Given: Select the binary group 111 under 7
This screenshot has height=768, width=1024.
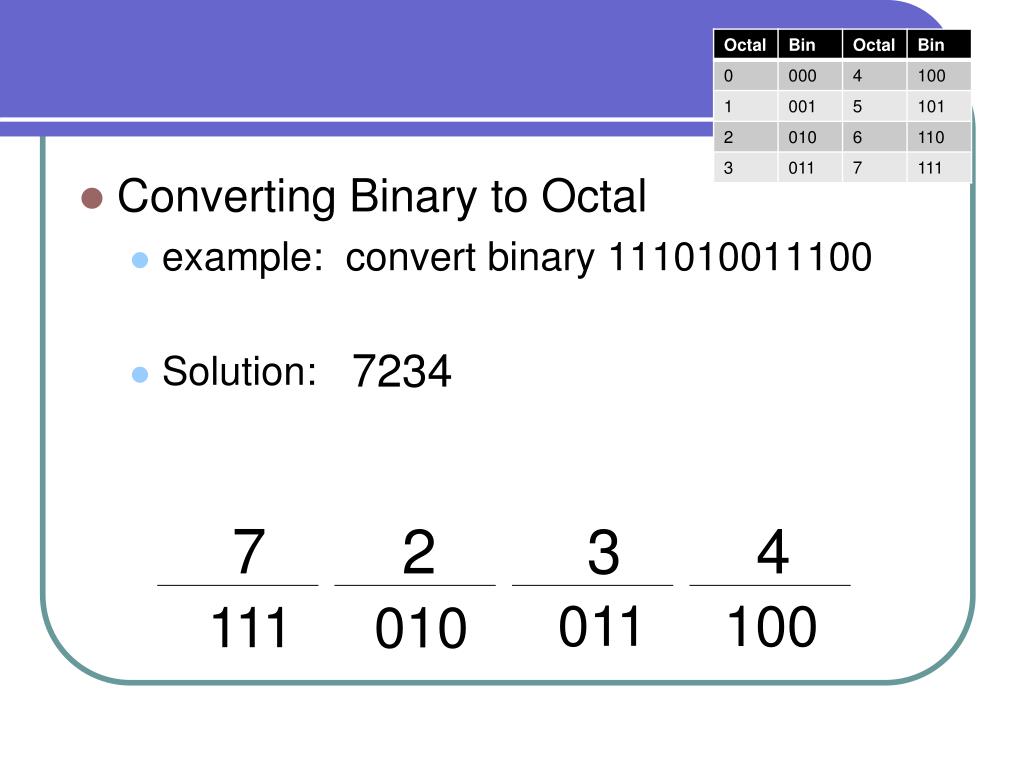Looking at the screenshot, I should (249, 628).
